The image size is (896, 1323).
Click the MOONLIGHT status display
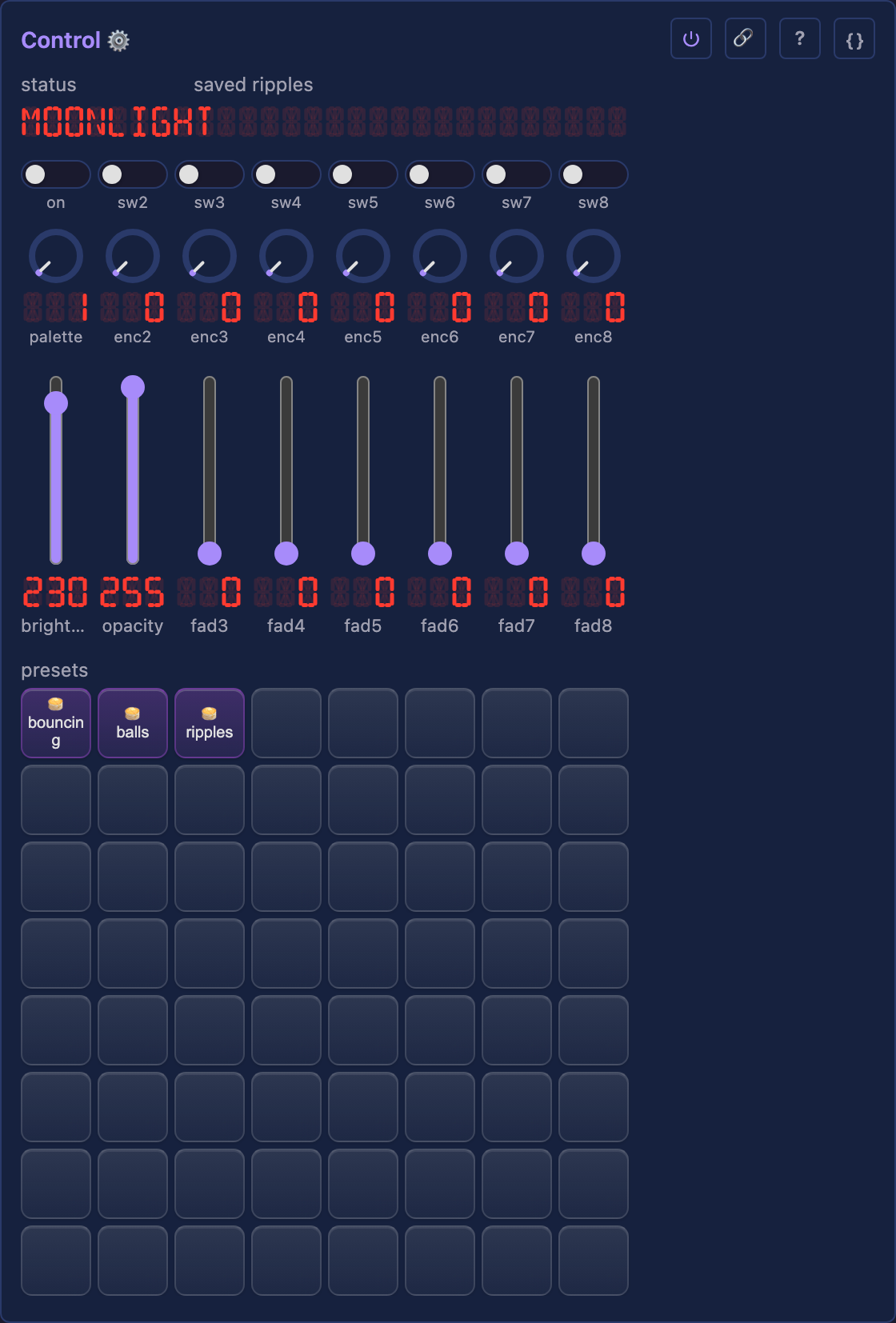click(324, 122)
